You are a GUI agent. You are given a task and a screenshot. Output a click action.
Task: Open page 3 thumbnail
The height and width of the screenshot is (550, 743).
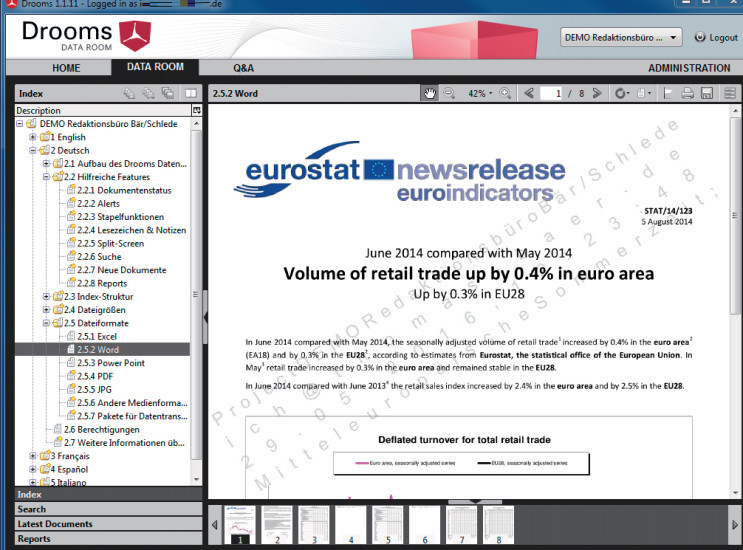click(x=314, y=525)
